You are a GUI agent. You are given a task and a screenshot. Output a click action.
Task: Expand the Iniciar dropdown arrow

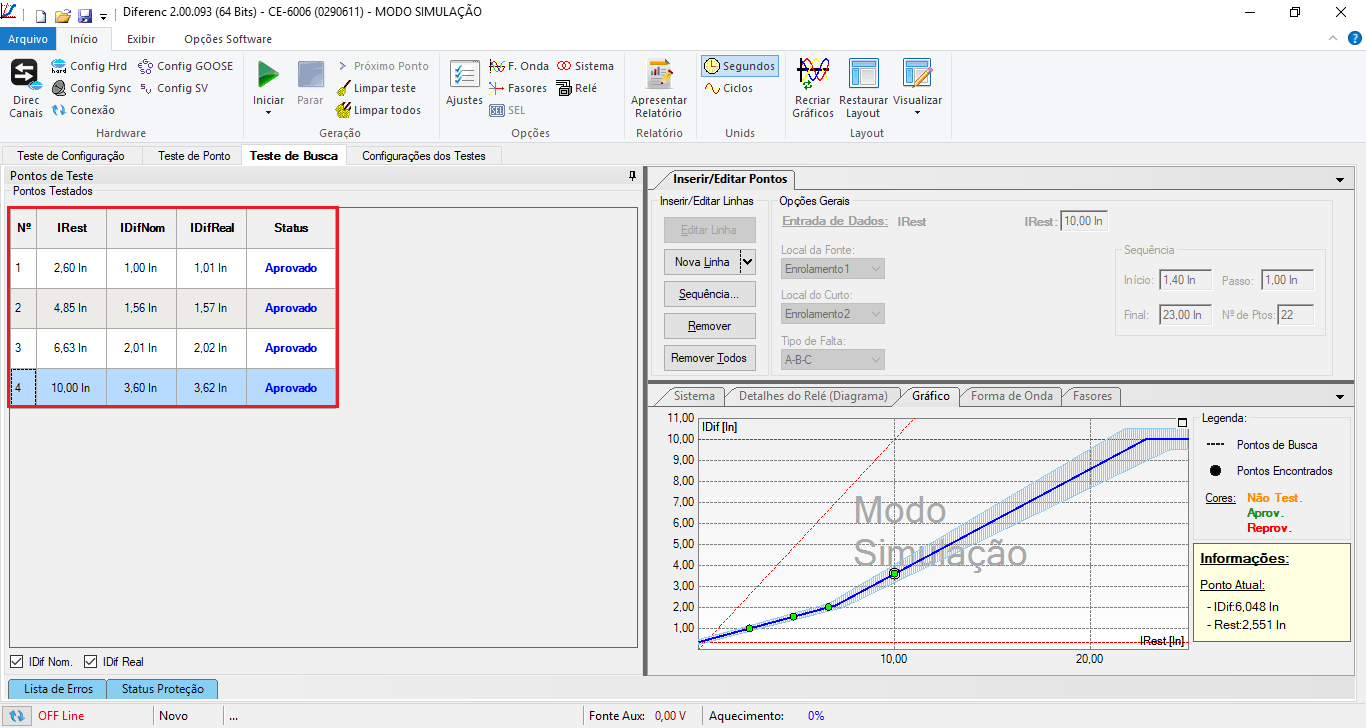(x=268, y=113)
